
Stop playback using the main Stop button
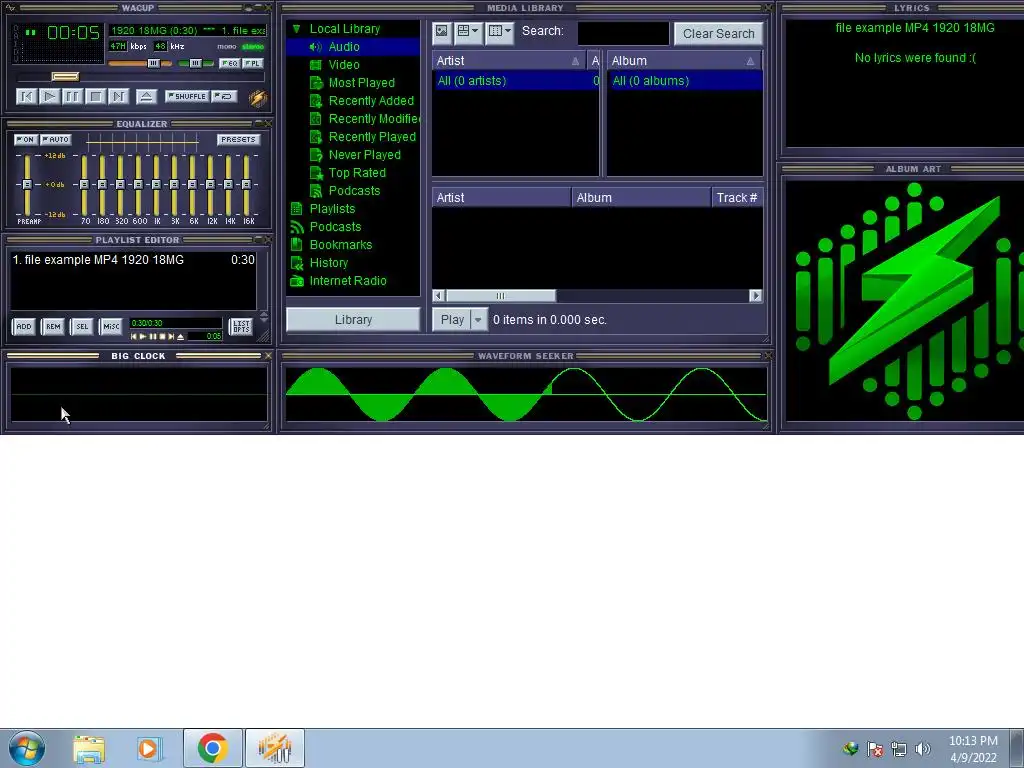(x=95, y=97)
